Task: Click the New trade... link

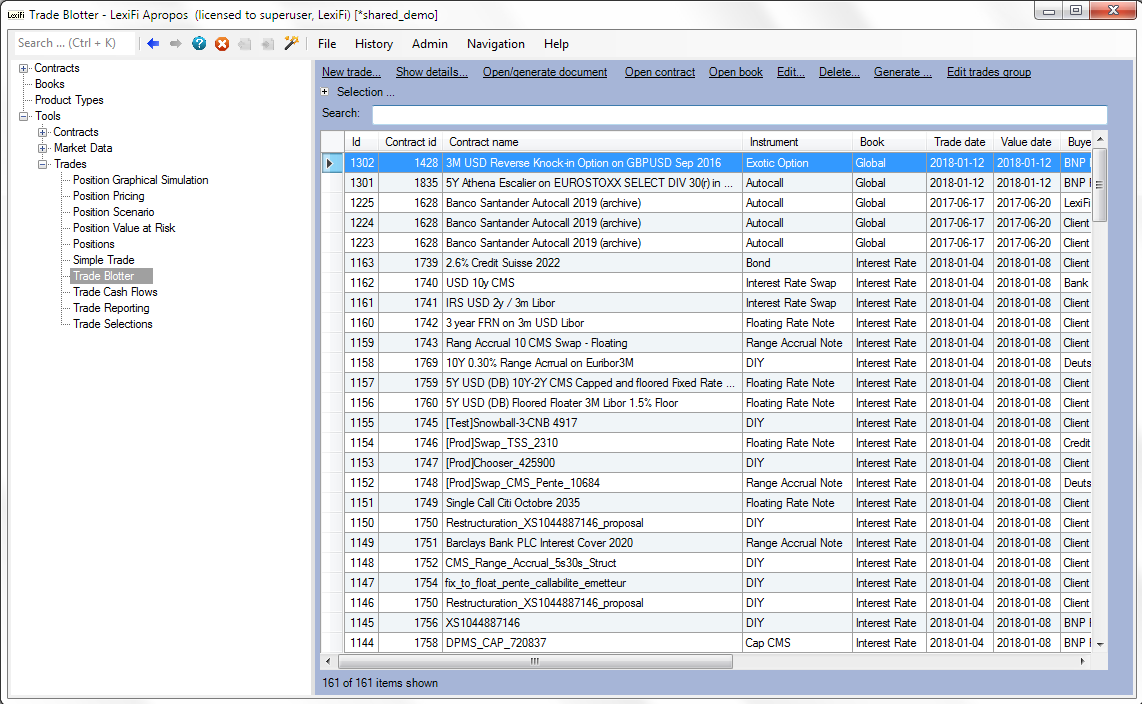Action: (x=351, y=72)
